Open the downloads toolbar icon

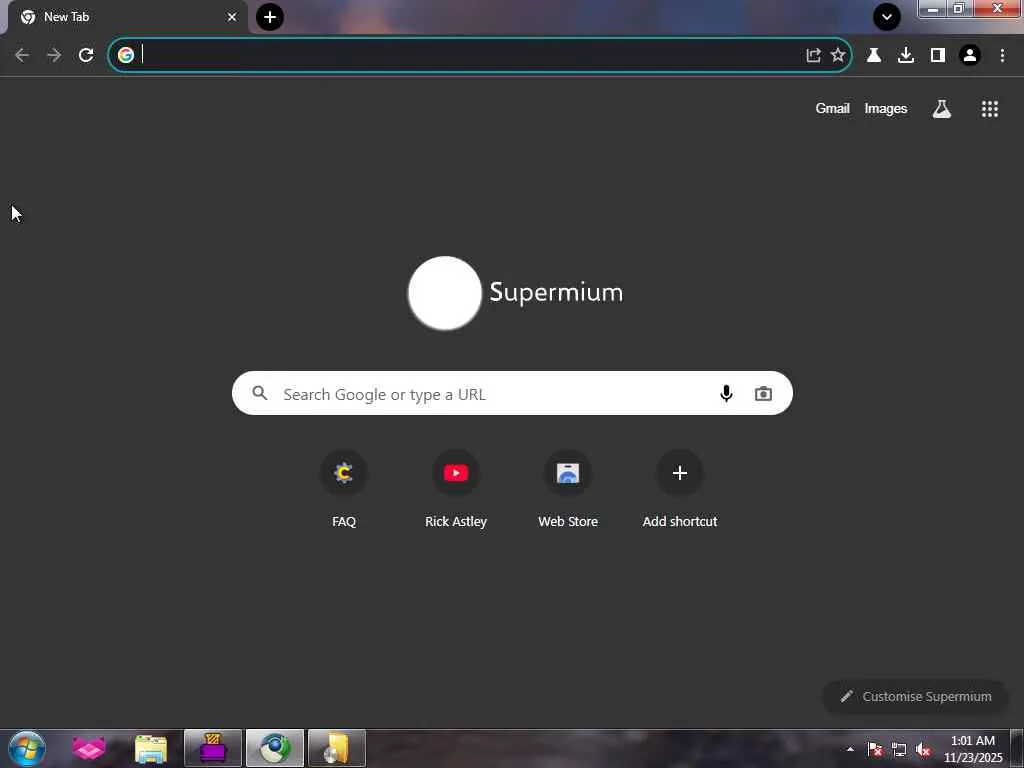pos(906,55)
